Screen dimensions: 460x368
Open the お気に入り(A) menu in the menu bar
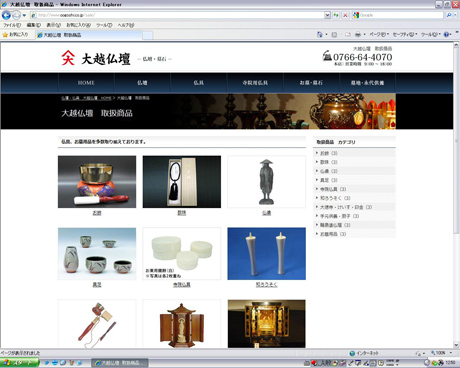point(78,25)
